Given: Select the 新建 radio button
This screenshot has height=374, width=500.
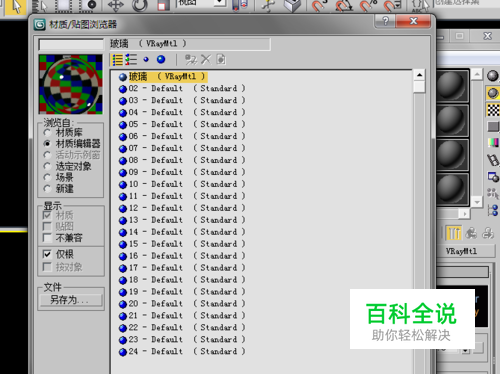Looking at the screenshot, I should point(47,189).
